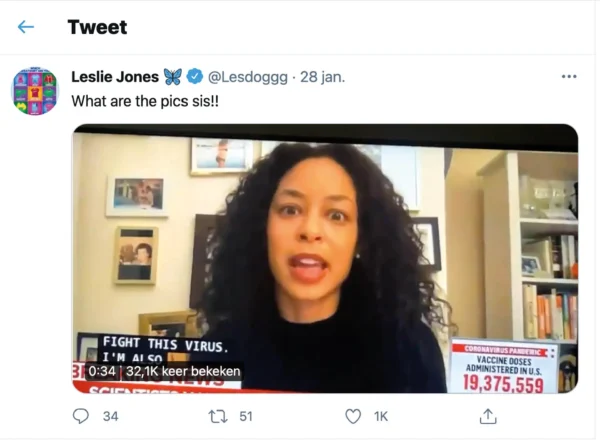The height and width of the screenshot is (440, 600).
Task: Like the tweet with the heart icon
Action: point(353,416)
